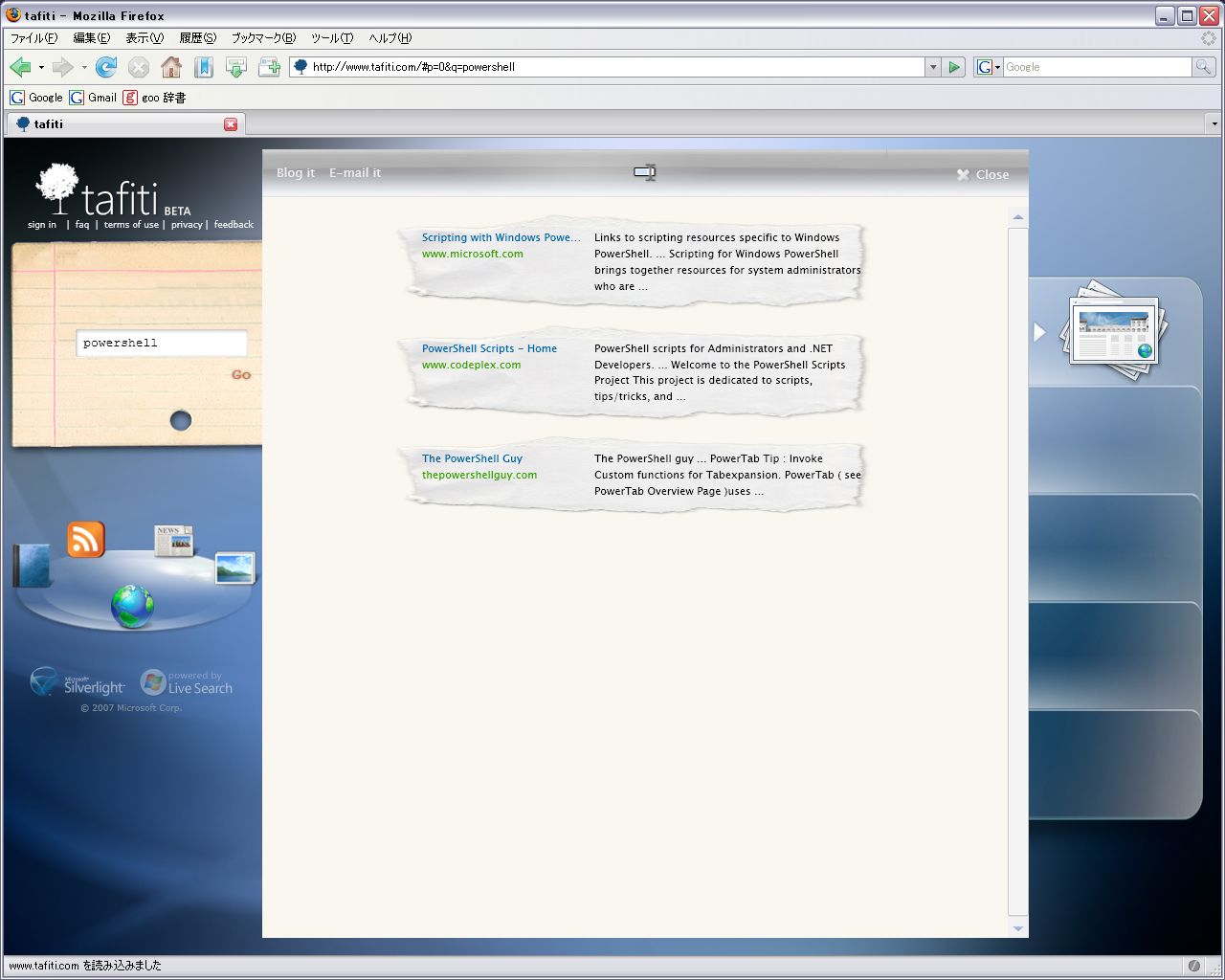Select the images search icon
Viewport: 1225px width, 980px height.
pos(234,568)
